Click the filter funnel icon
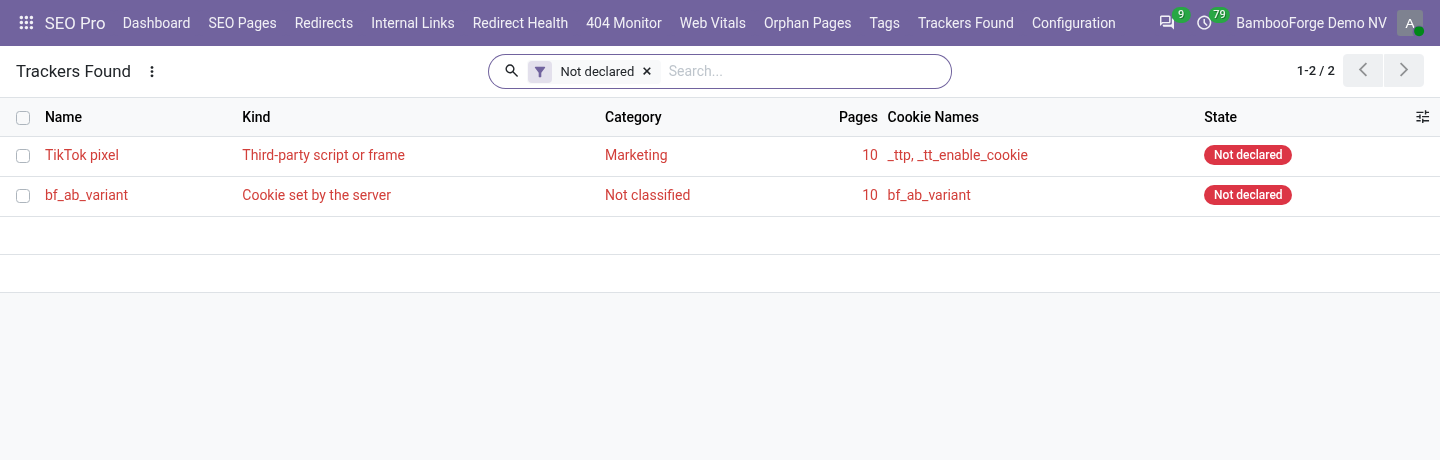The image size is (1440, 460). tap(540, 72)
